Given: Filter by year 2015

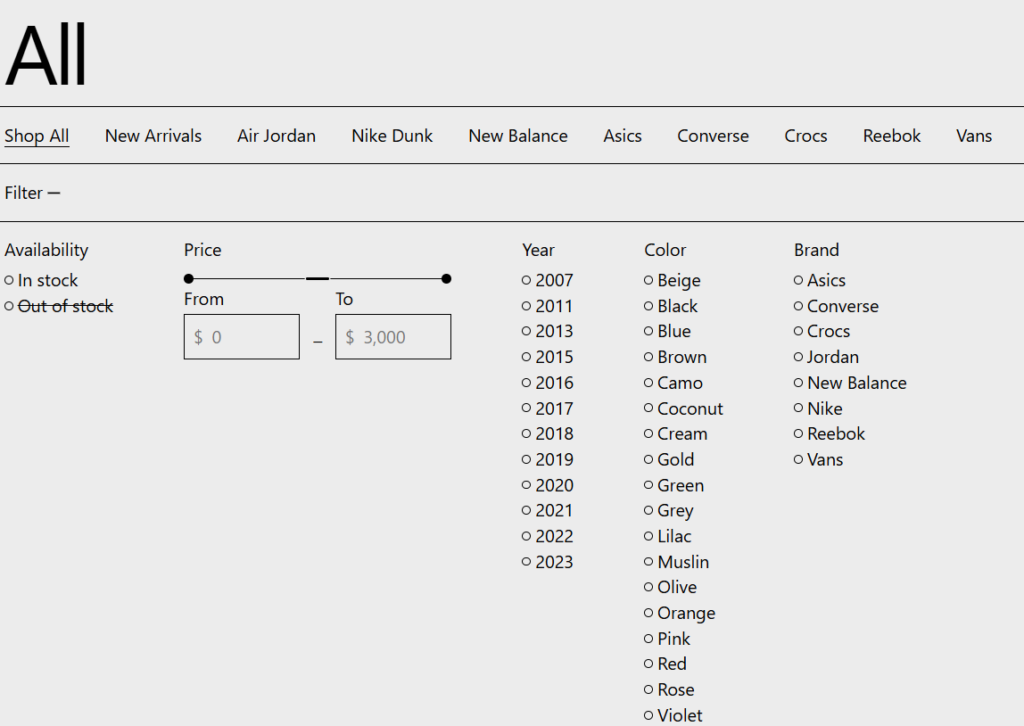Looking at the screenshot, I should click(547, 357).
